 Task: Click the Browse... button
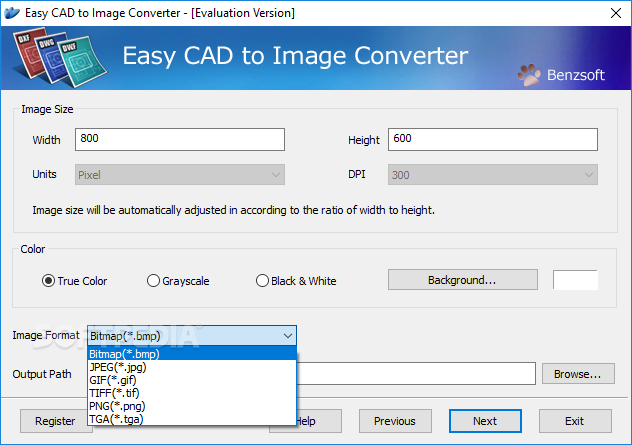pos(578,374)
